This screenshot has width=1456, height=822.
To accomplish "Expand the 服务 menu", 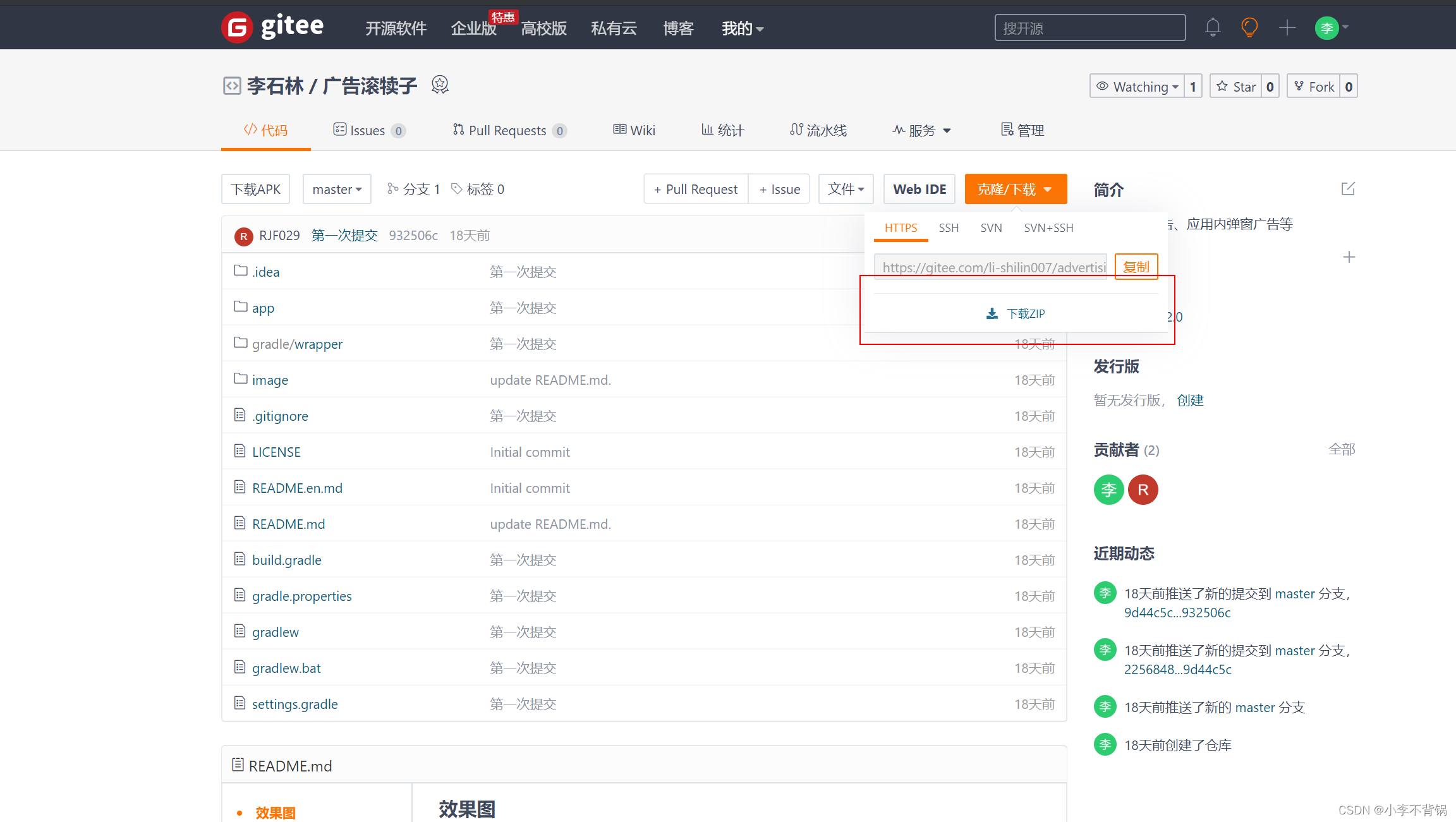I will (x=921, y=131).
